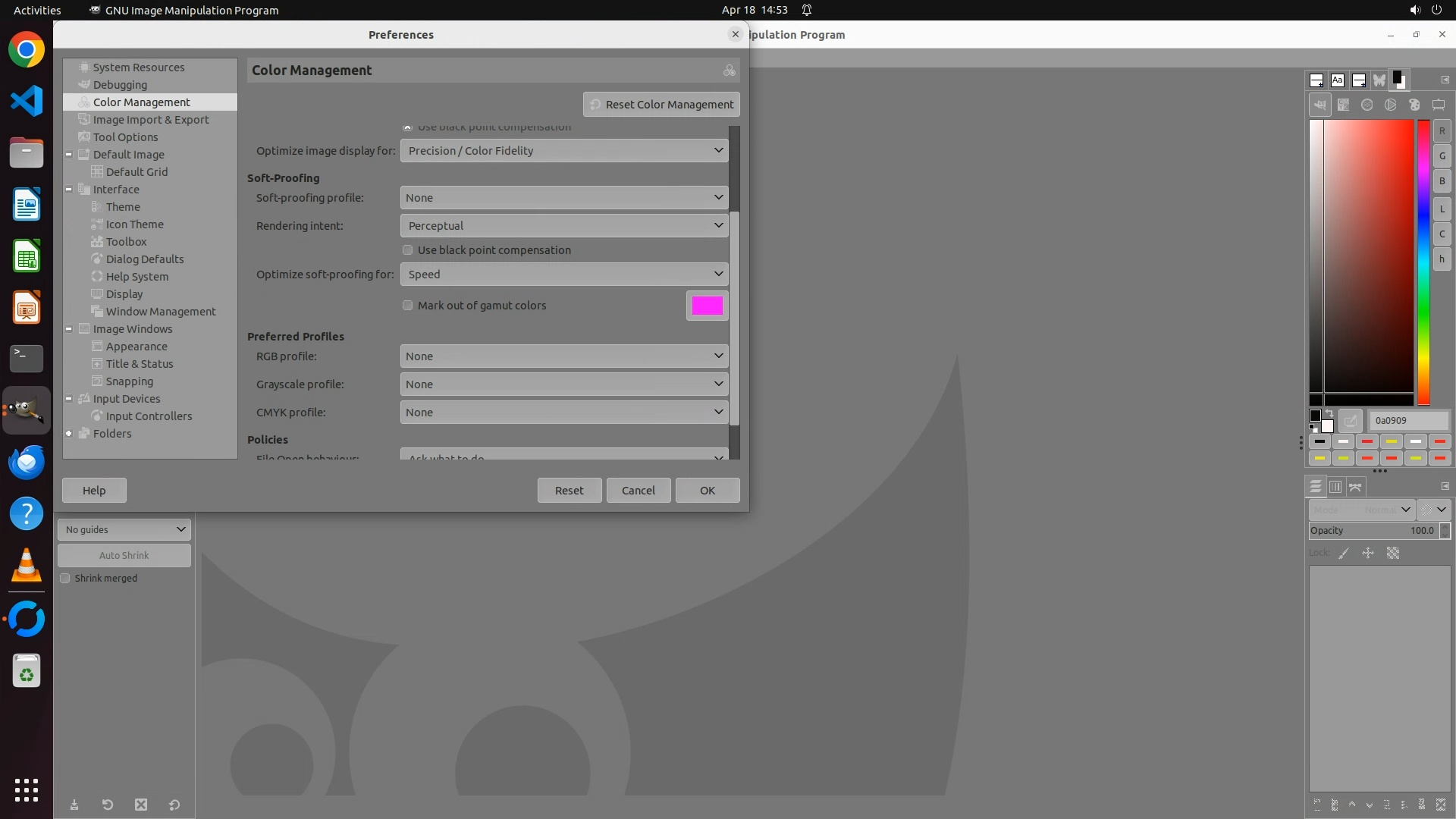Launch Thunderbird from the dock

(x=27, y=462)
